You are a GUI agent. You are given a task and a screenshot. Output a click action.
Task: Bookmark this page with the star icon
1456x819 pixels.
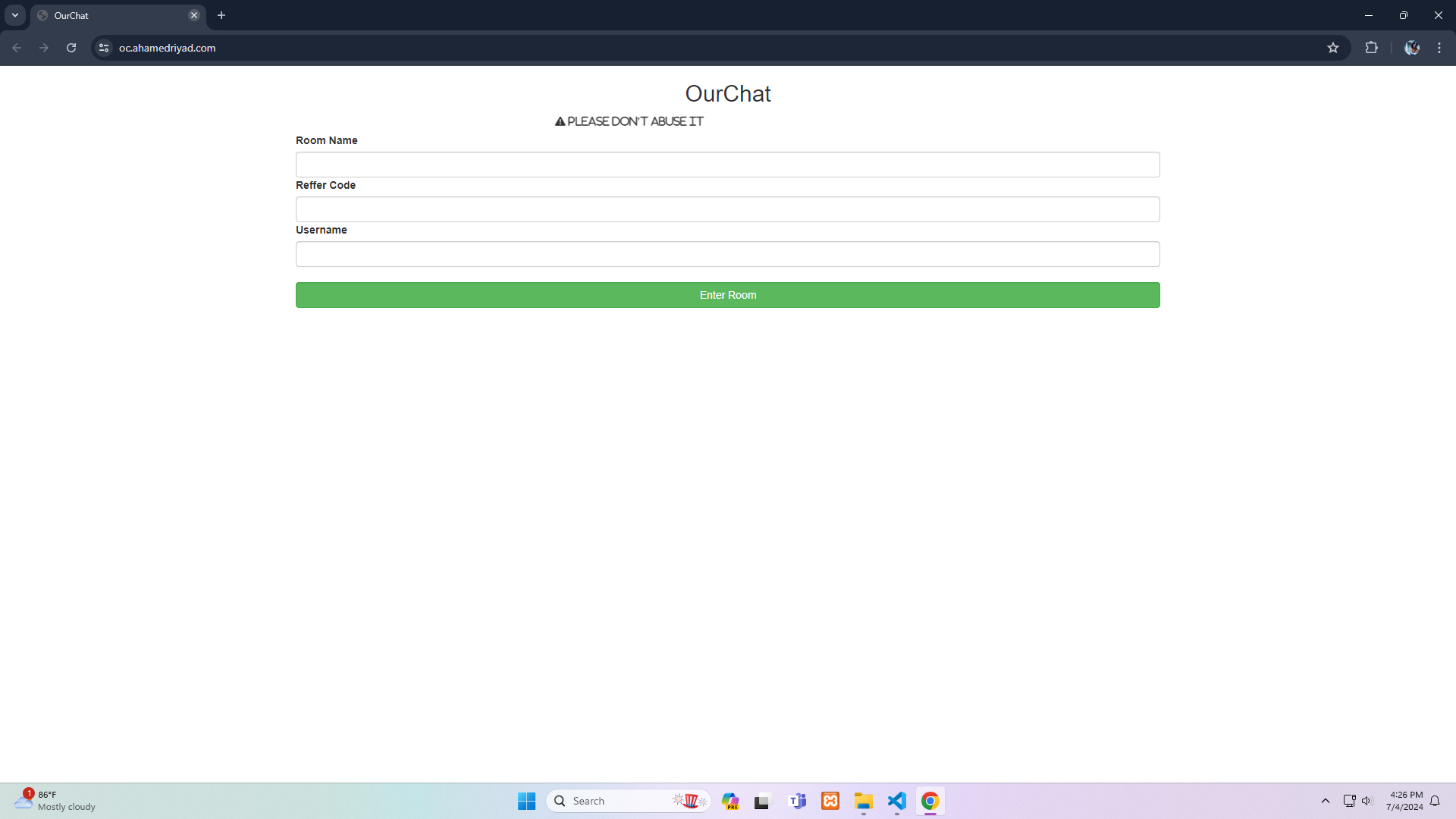click(1333, 48)
